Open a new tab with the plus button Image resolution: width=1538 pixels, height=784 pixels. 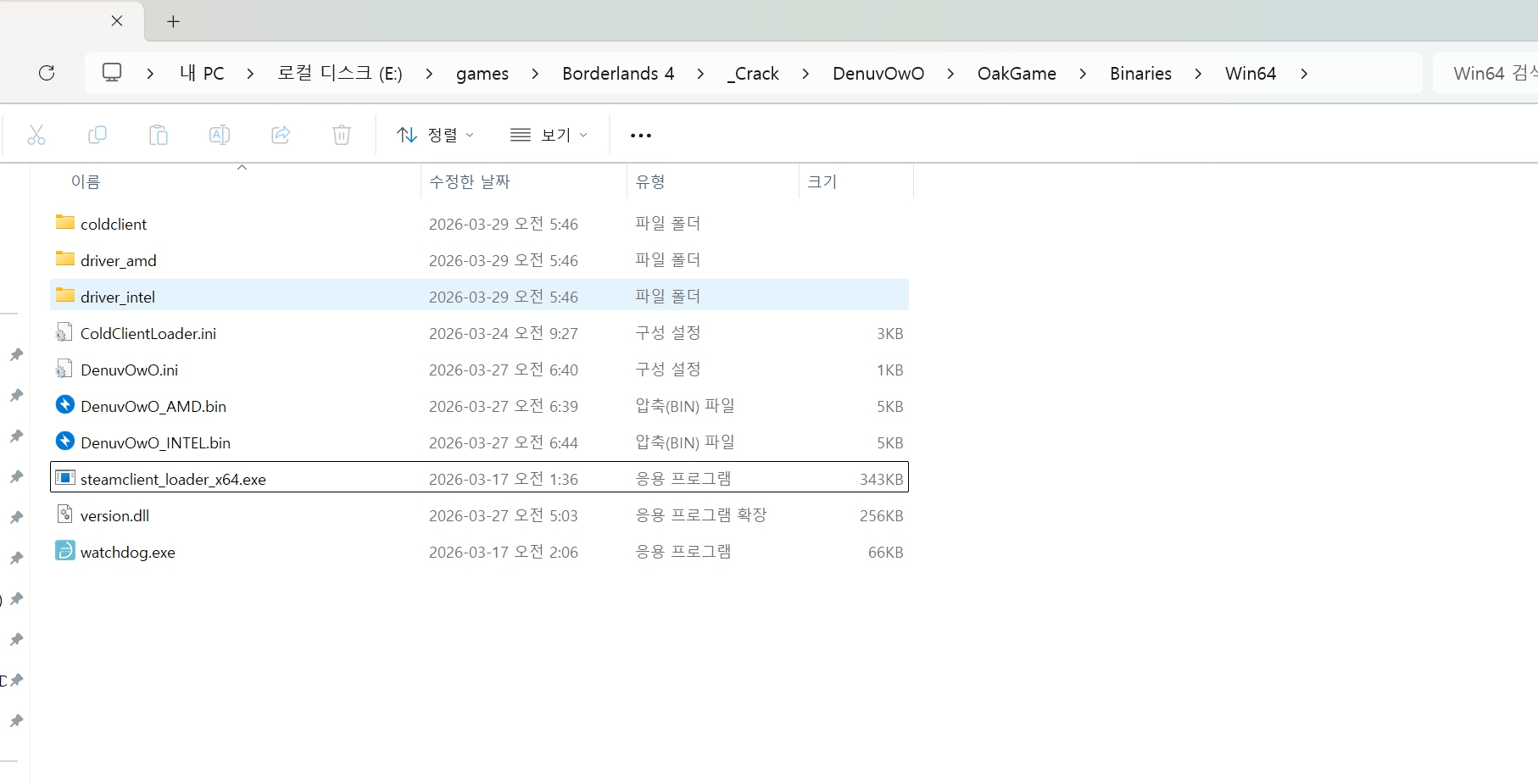coord(173,22)
